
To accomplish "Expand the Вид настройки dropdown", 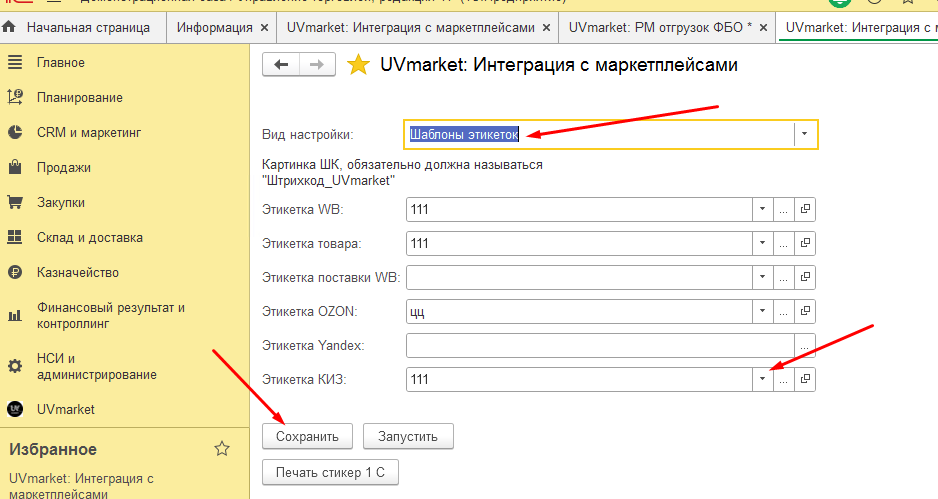I will pos(805,134).
